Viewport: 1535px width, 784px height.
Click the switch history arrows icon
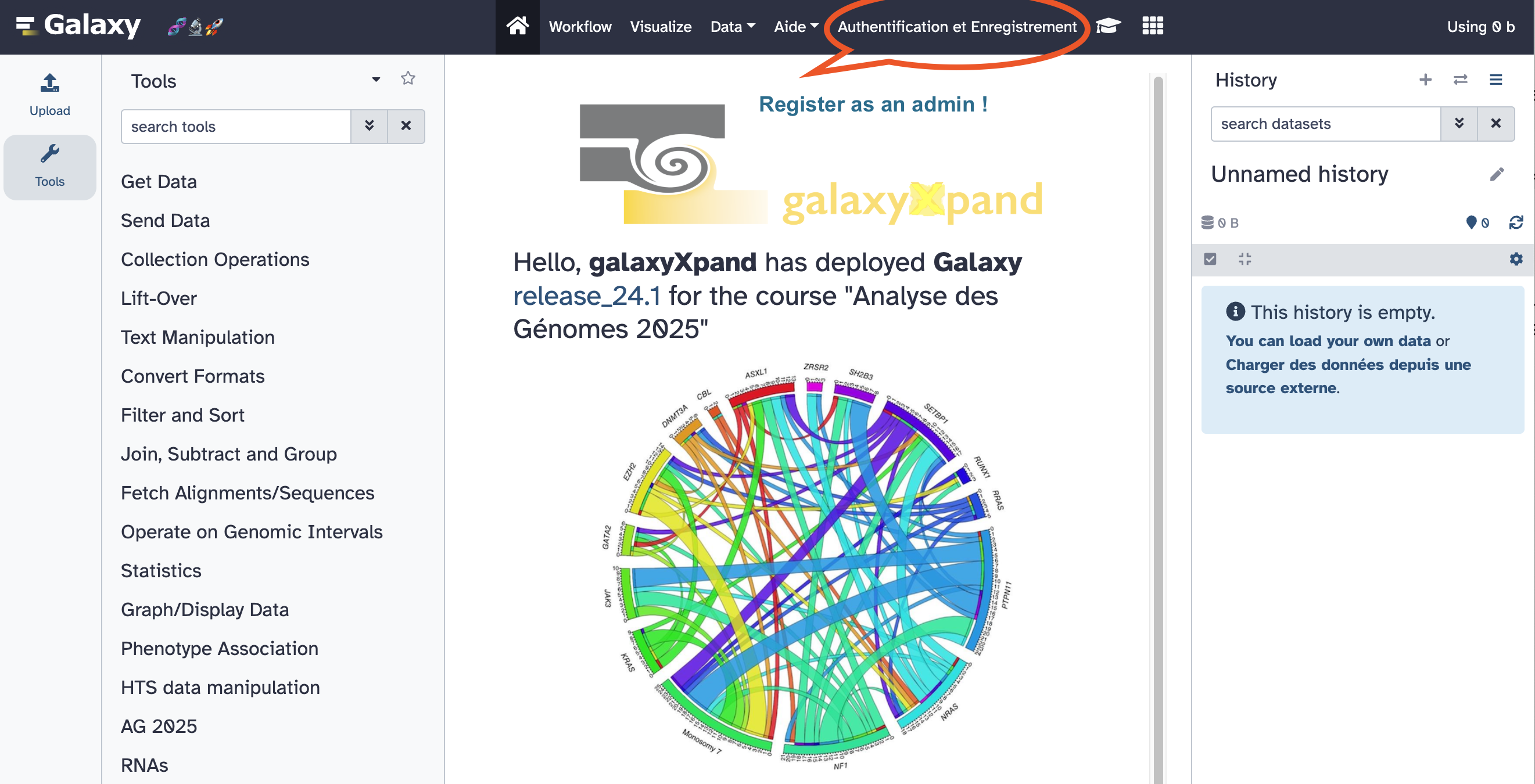tap(1460, 80)
